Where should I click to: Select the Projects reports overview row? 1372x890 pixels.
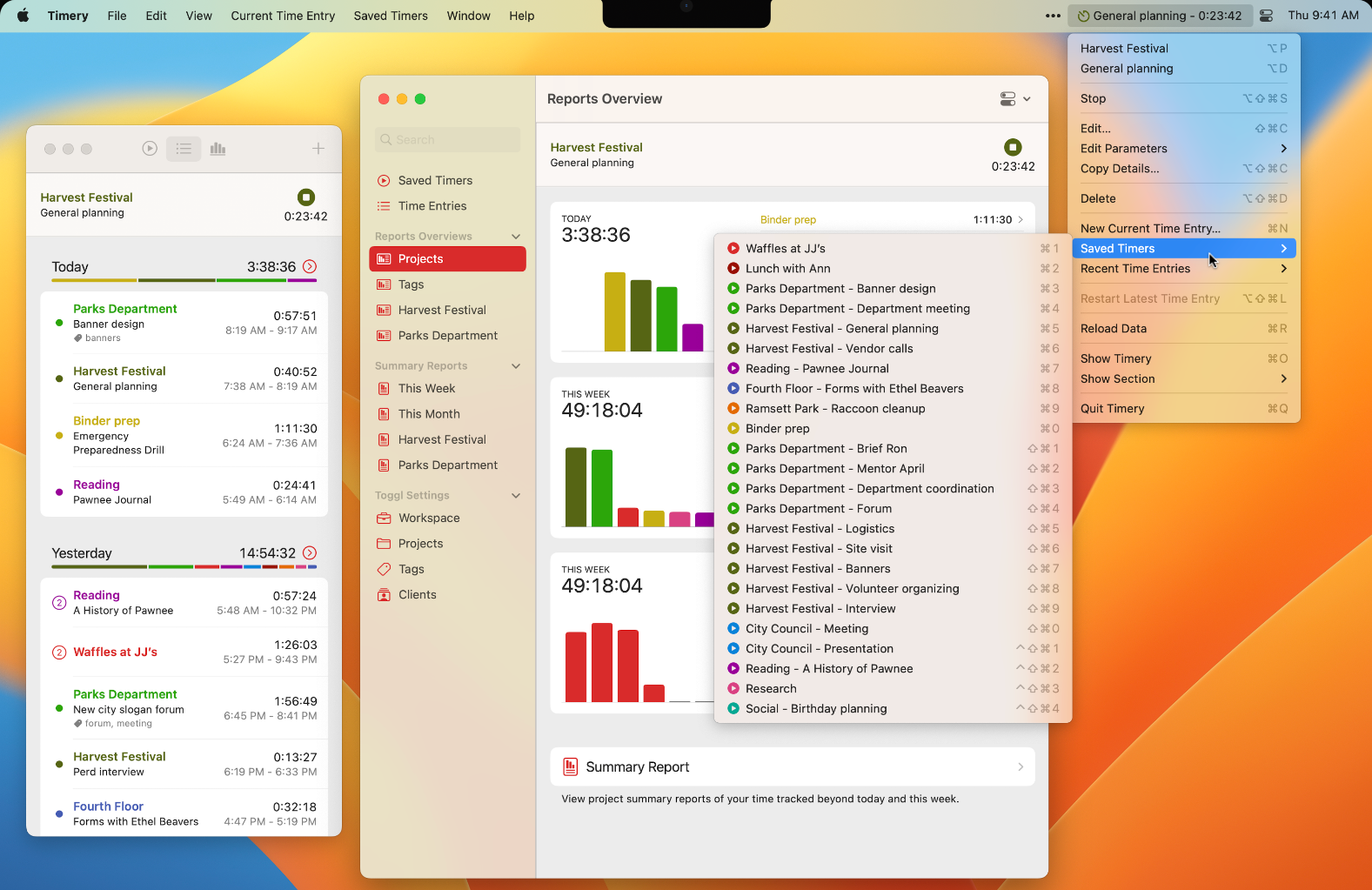point(448,258)
